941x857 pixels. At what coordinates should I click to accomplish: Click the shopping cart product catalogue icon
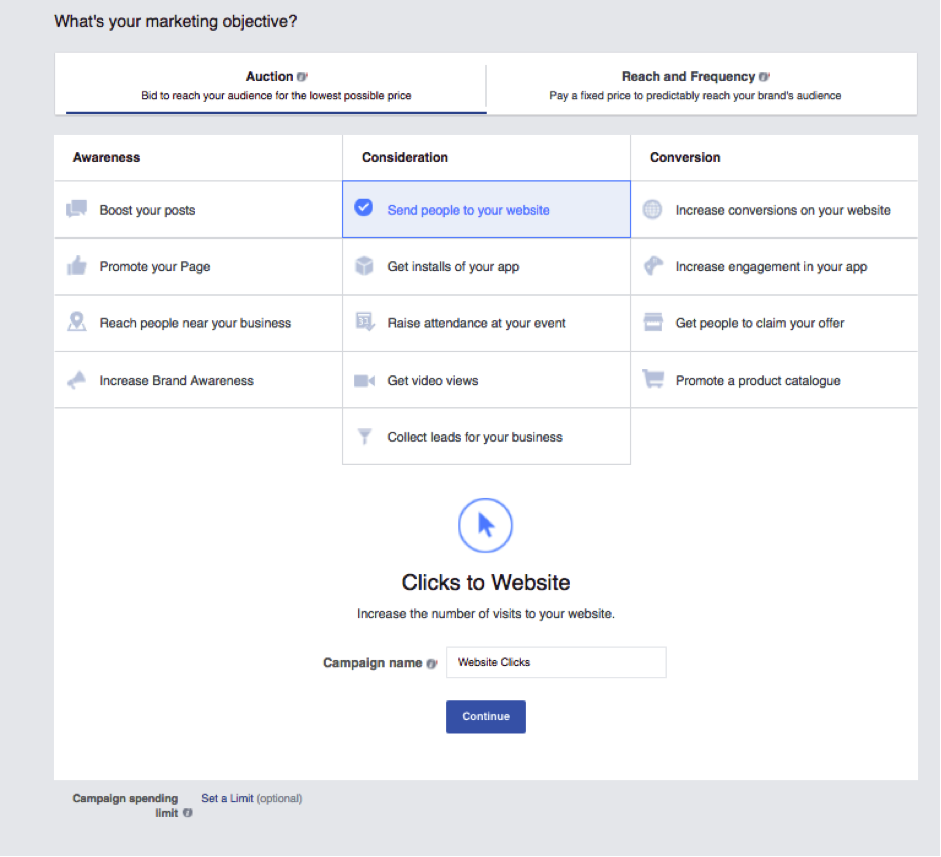652,380
